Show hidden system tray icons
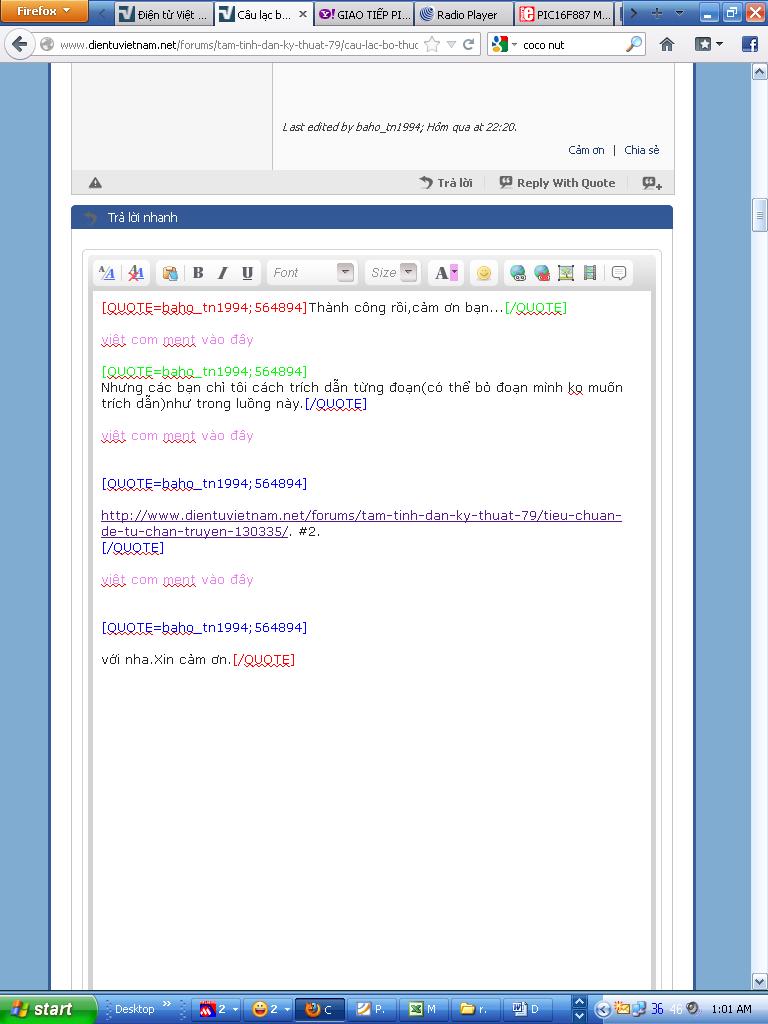 click(x=603, y=1010)
